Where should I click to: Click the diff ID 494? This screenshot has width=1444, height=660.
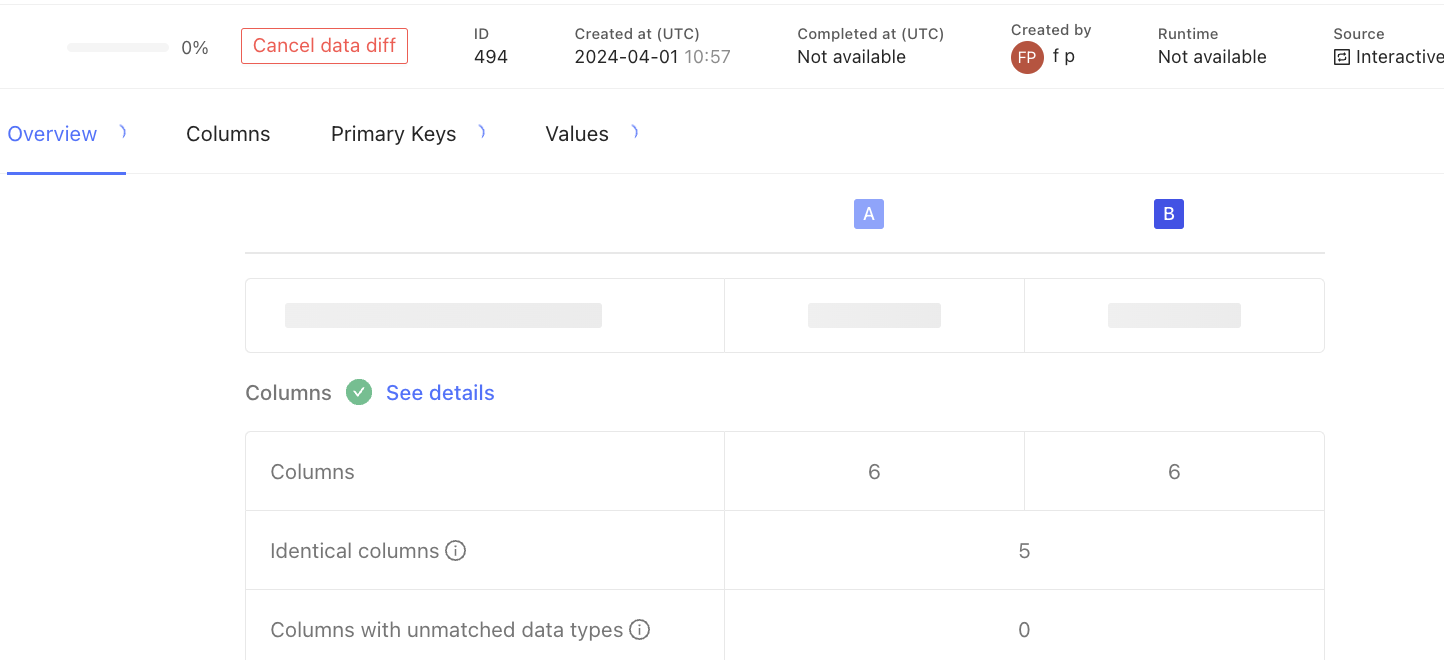(x=491, y=57)
